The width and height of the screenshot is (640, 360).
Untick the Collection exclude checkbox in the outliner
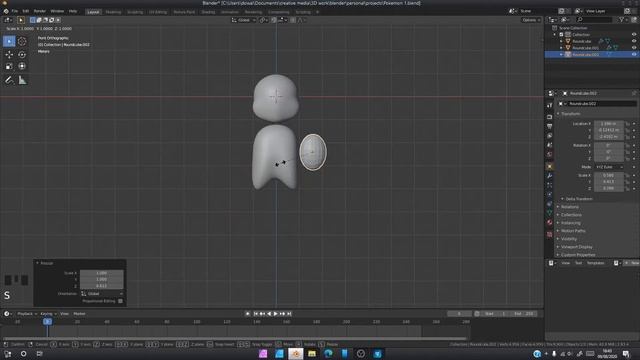point(561,35)
